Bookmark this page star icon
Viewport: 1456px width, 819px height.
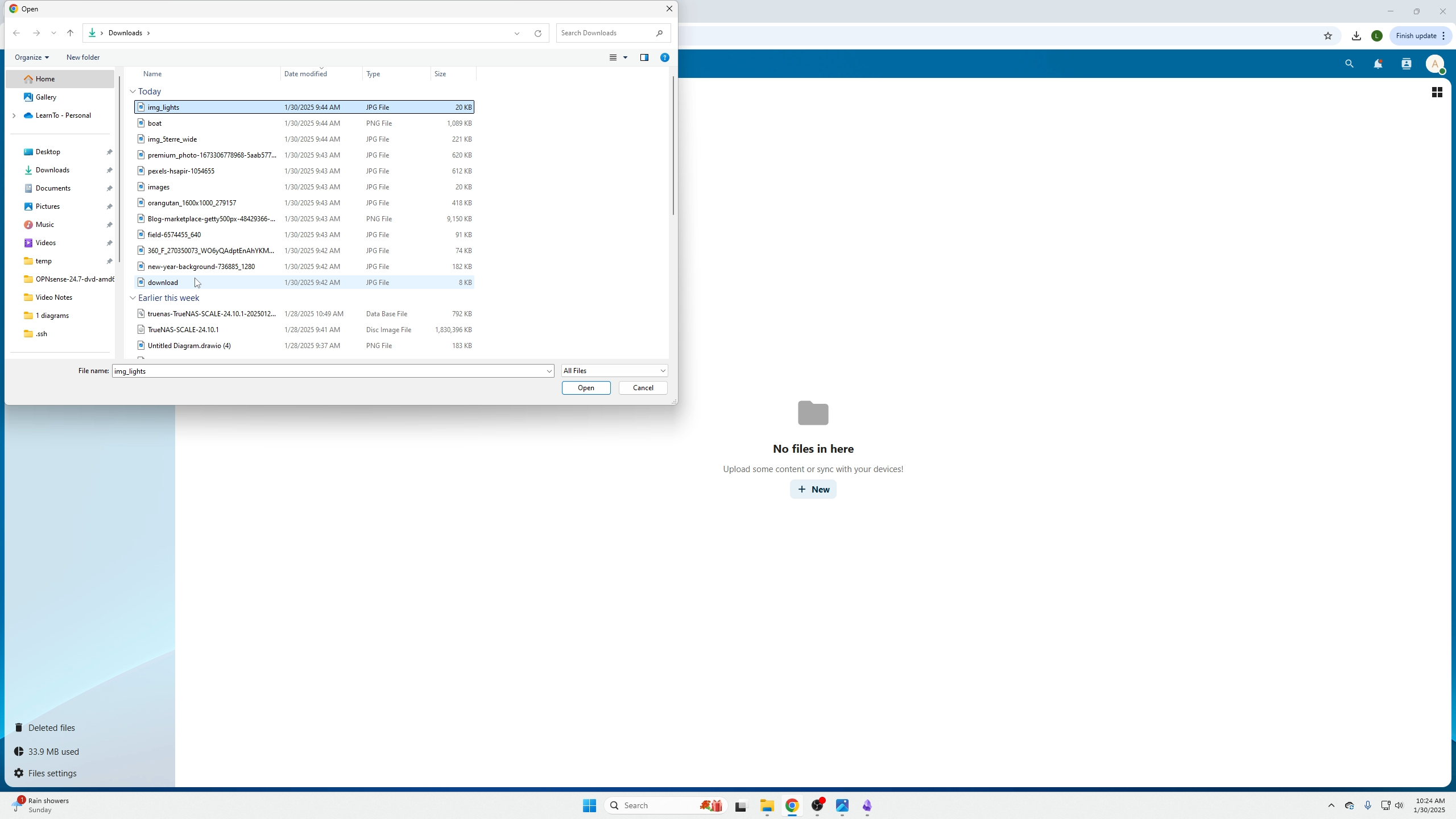pos(1328,36)
